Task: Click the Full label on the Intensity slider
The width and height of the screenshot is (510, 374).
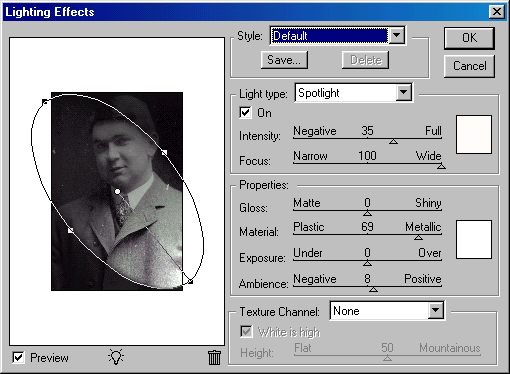Action: 433,131
